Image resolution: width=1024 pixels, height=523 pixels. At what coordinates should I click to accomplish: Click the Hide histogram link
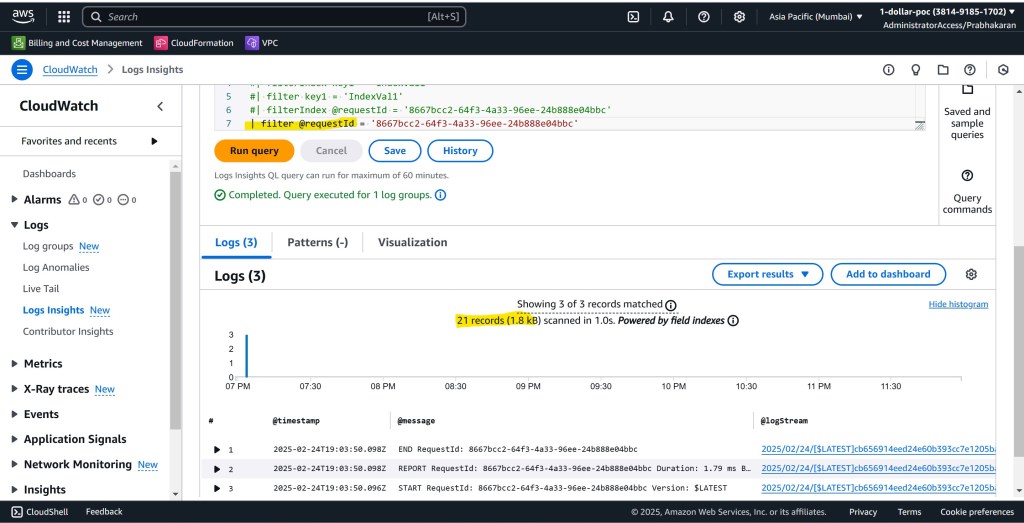point(958,304)
